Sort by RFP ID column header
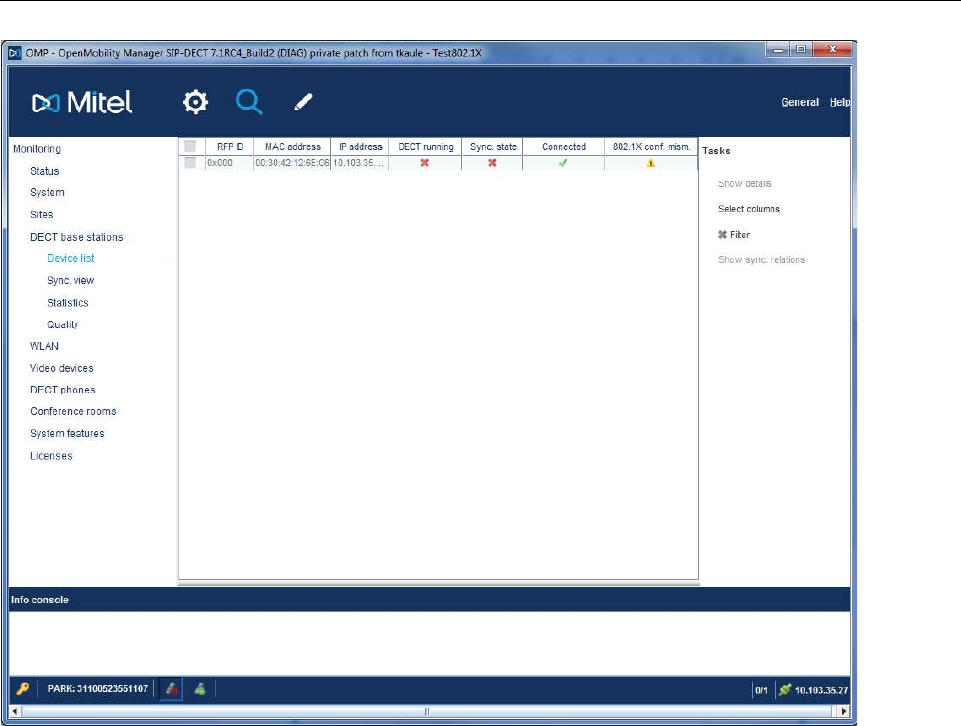This screenshot has width=961, height=726. click(230, 146)
